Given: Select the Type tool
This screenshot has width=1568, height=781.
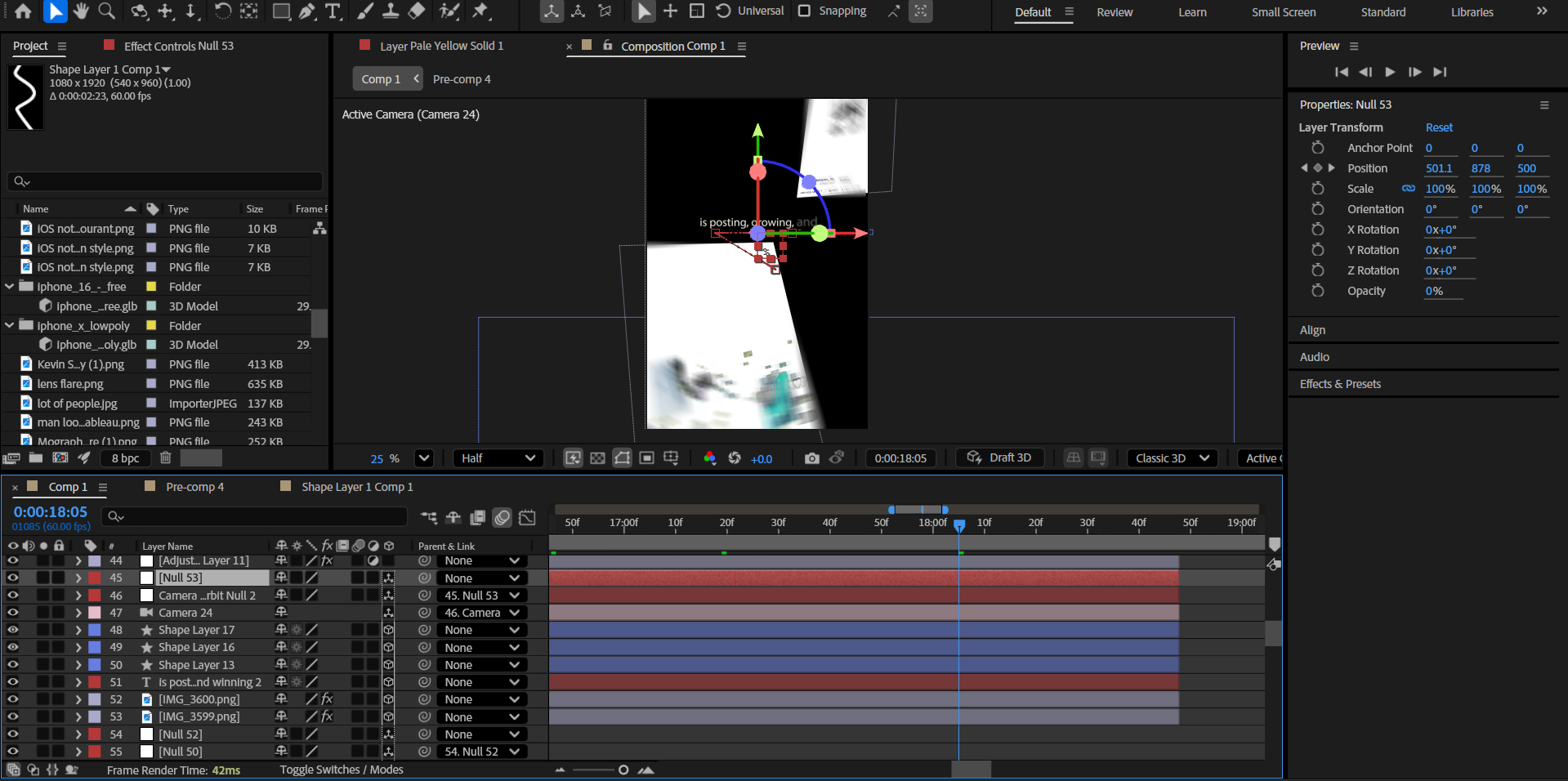Looking at the screenshot, I should 333,11.
